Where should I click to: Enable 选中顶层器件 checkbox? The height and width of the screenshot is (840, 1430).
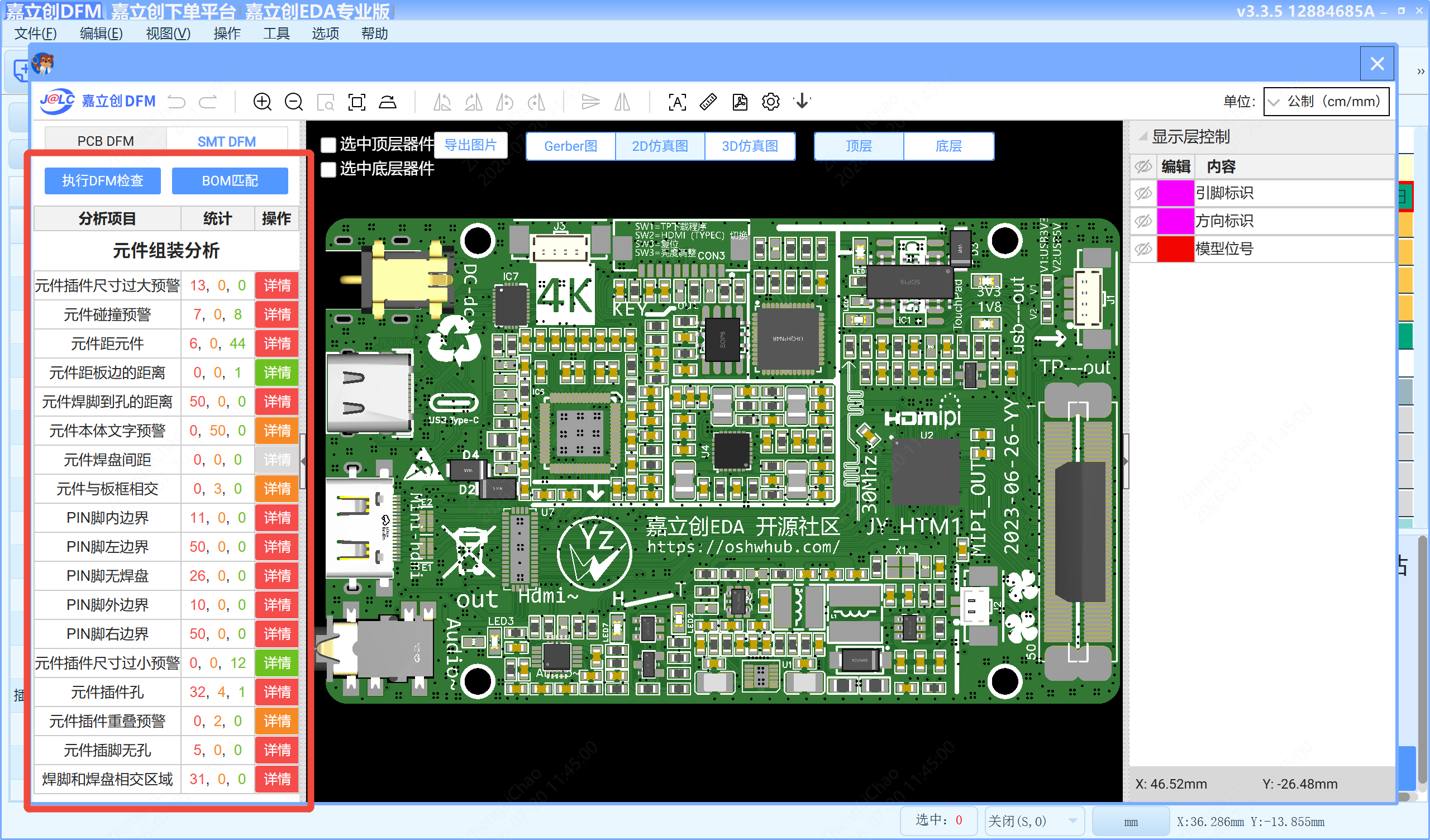[x=328, y=145]
